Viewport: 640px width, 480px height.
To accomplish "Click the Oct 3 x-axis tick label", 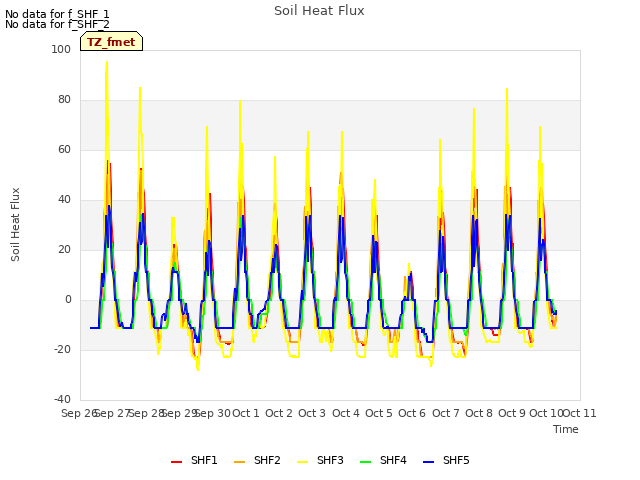I will click(x=312, y=413).
